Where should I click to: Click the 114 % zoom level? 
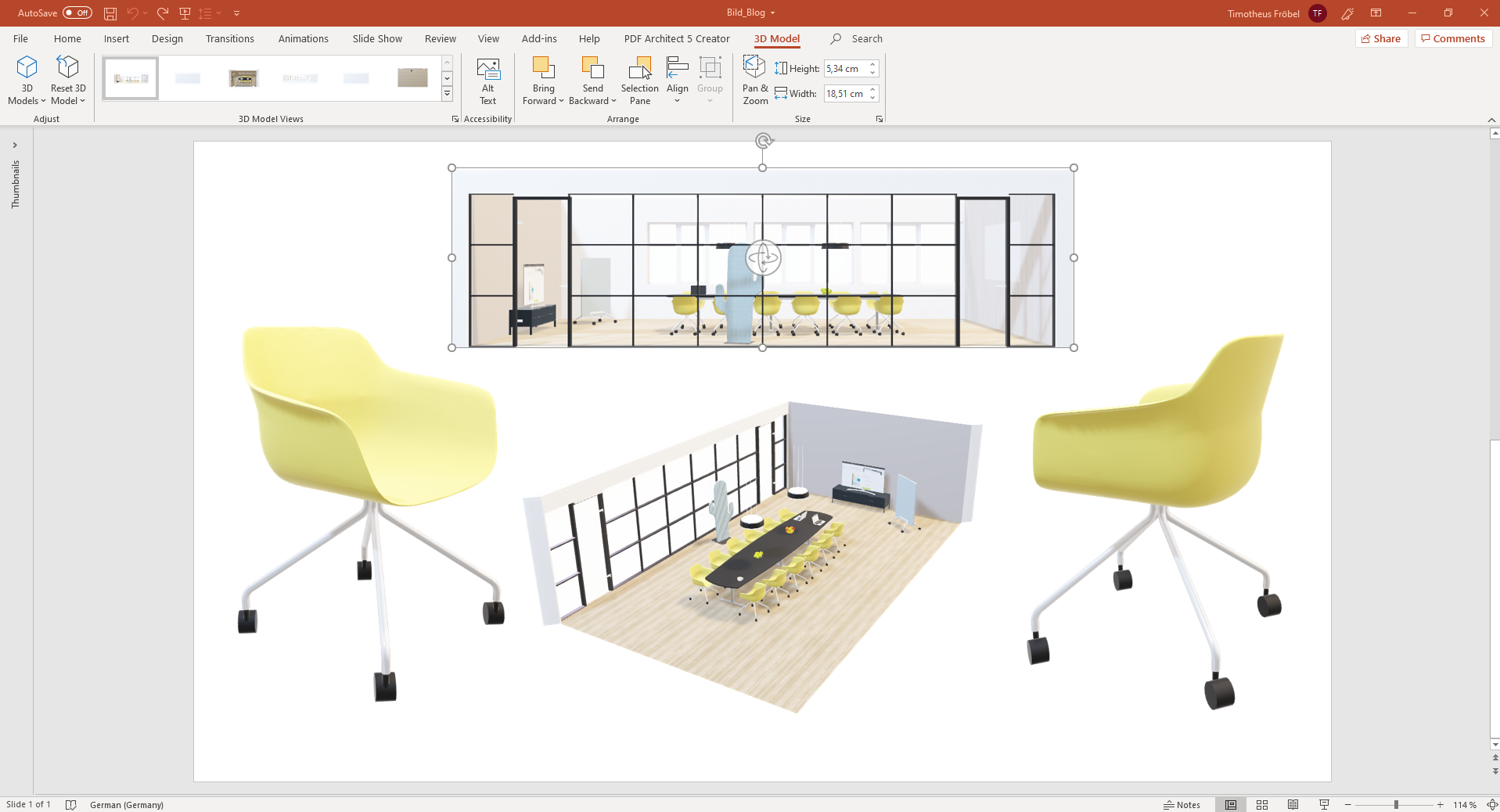(x=1465, y=804)
